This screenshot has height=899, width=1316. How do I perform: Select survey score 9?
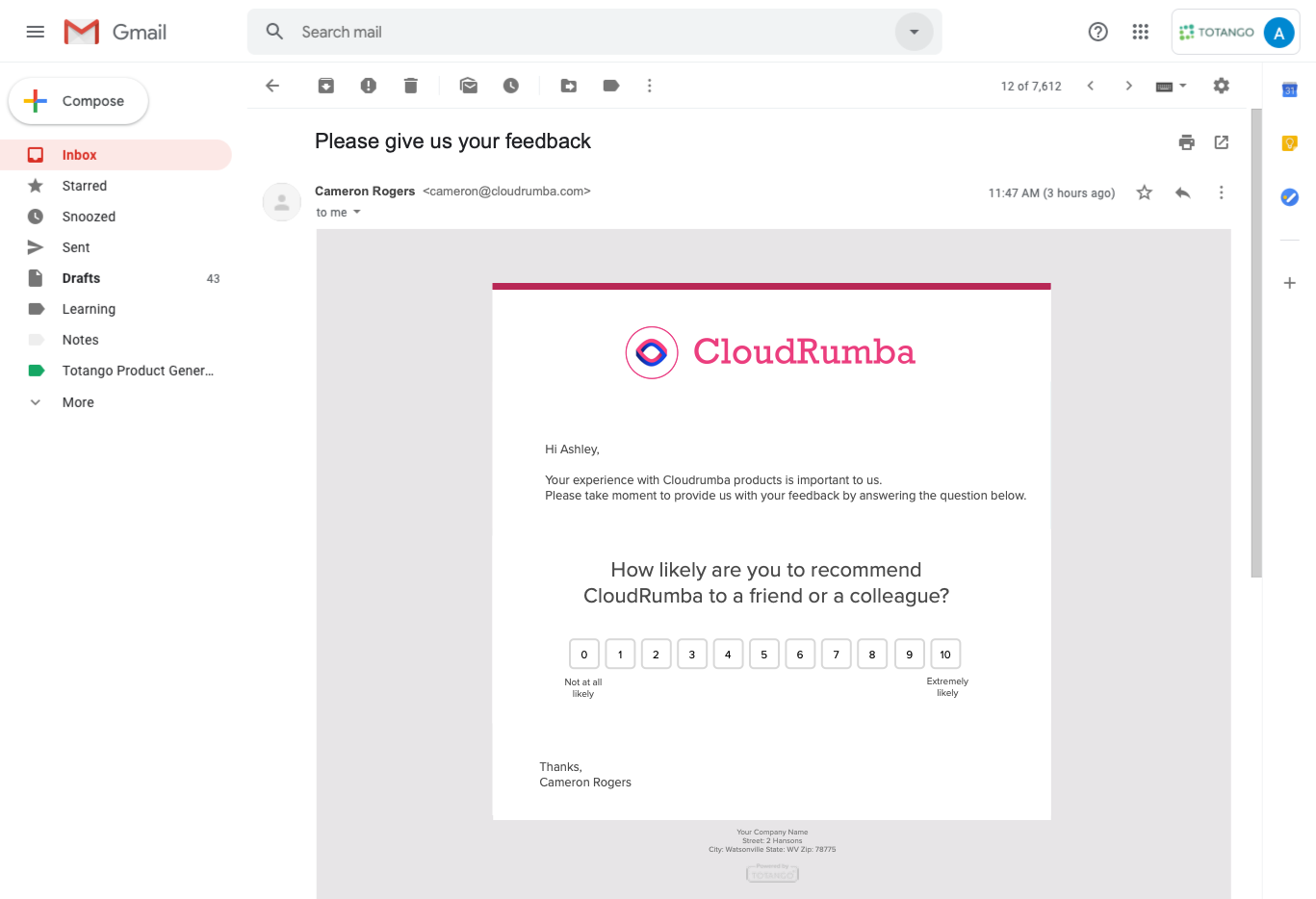(910, 655)
